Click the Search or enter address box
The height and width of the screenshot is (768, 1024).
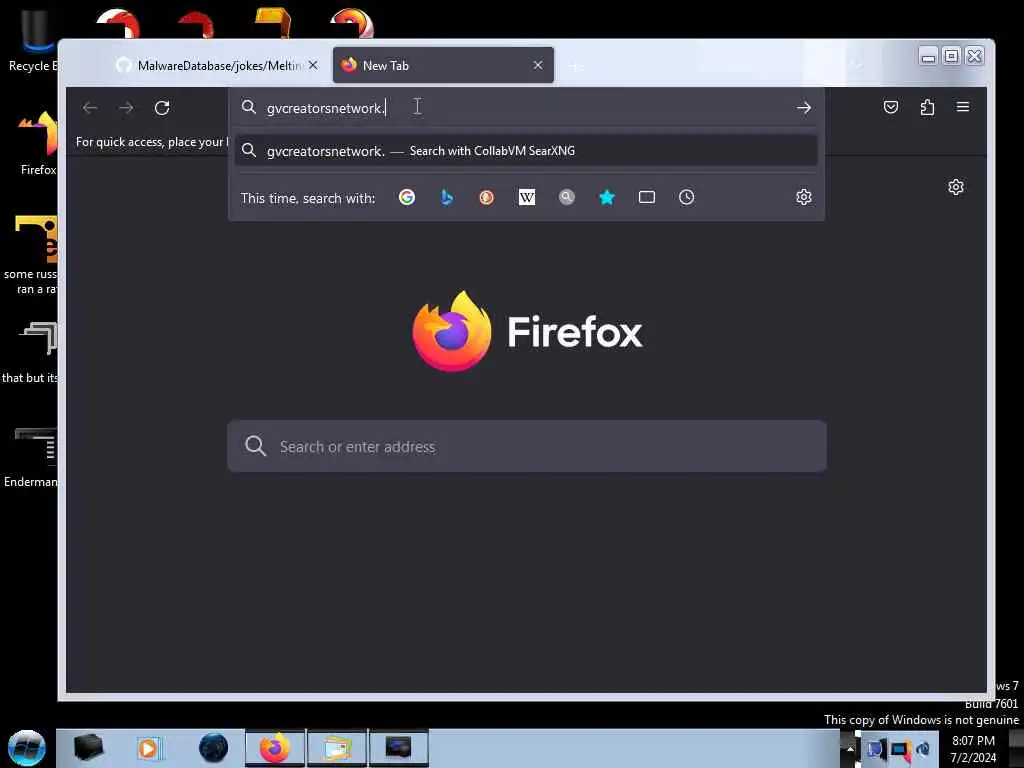(x=526, y=447)
